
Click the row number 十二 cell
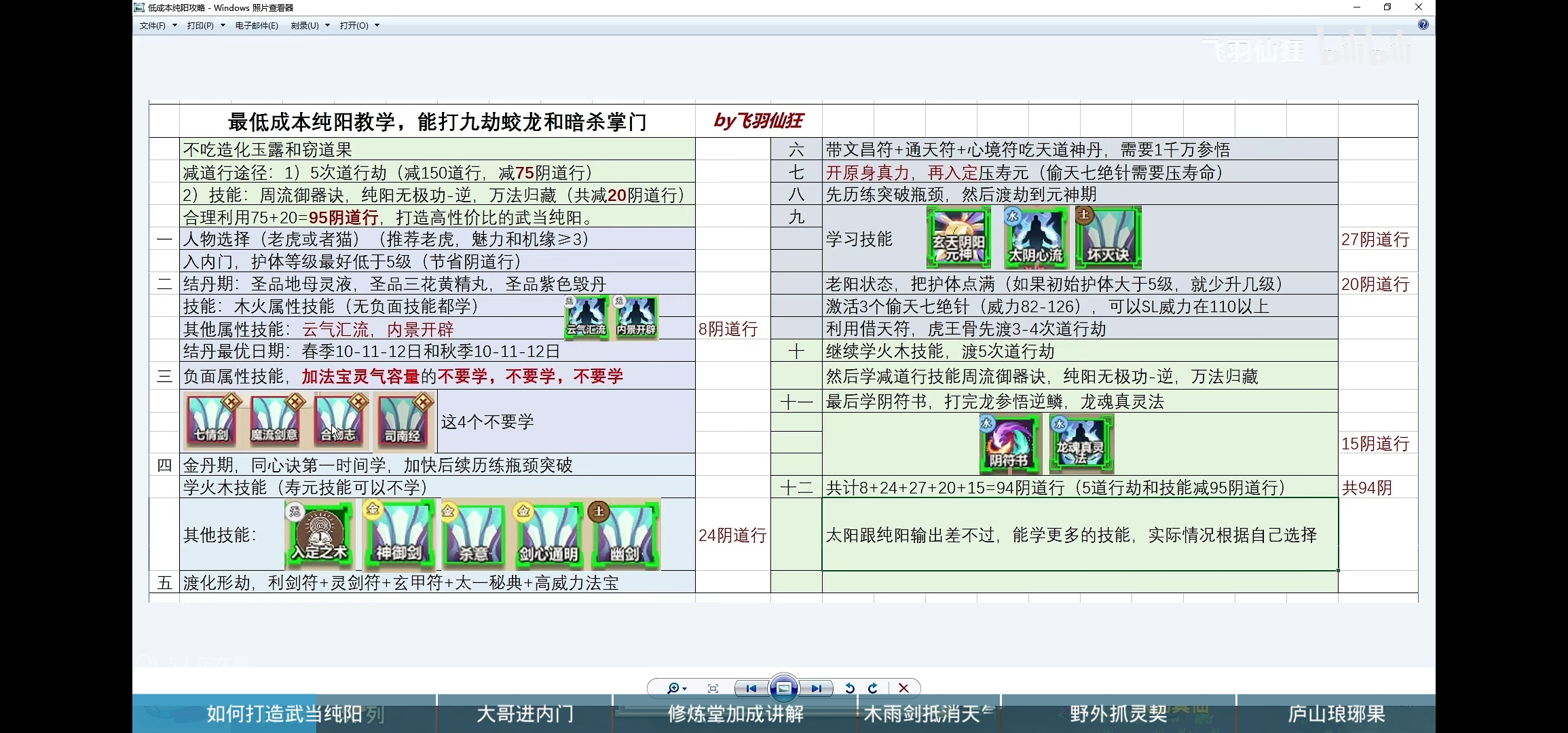click(796, 487)
